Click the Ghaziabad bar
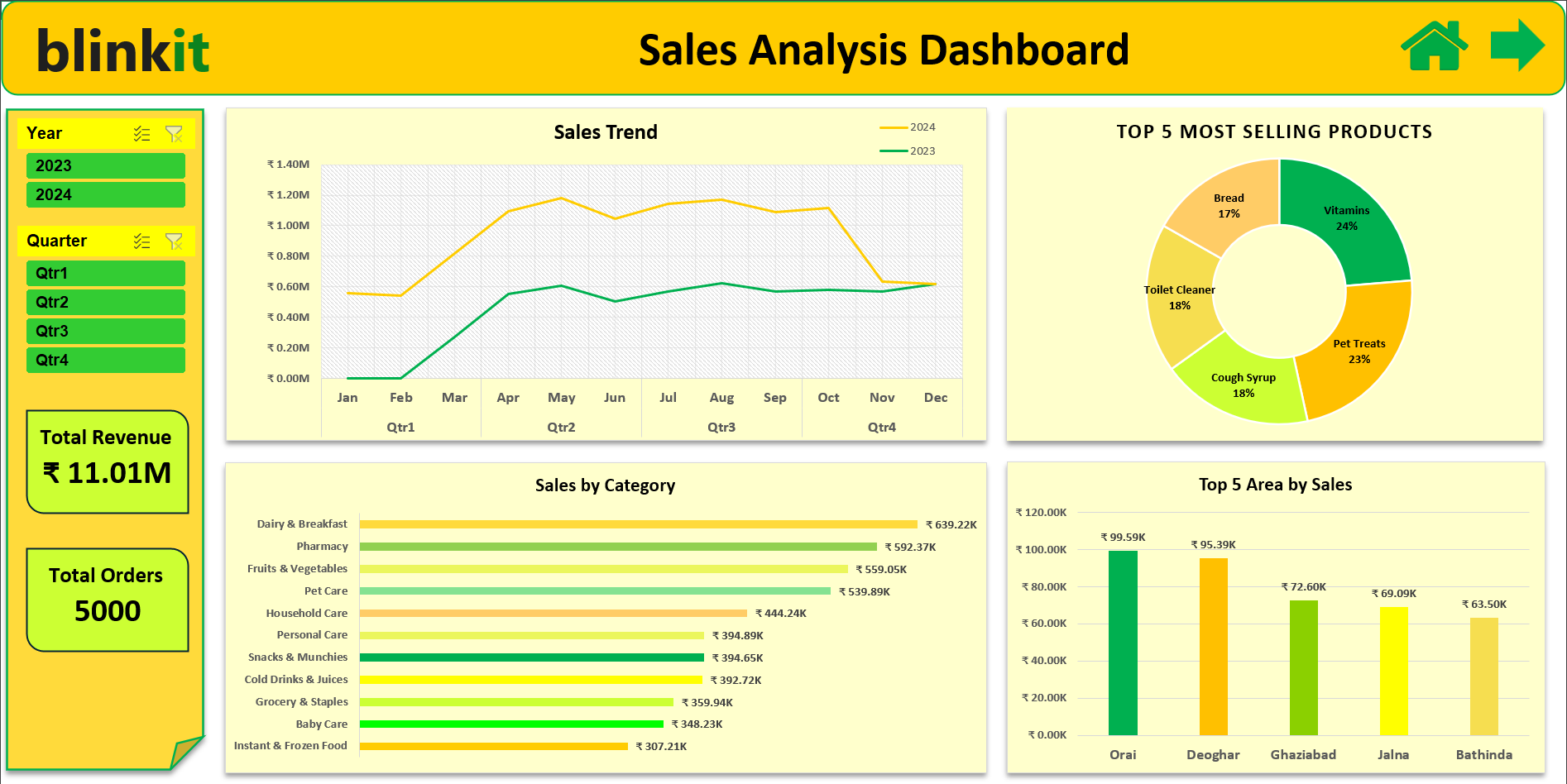Screen dimensions: 1567x784 pos(1304,667)
